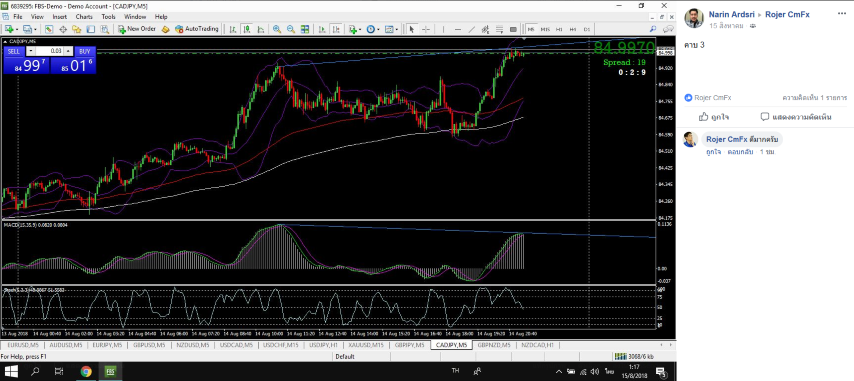Viewport: 854px width, 381px height.
Task: Click the New Order button
Action: (x=137, y=29)
